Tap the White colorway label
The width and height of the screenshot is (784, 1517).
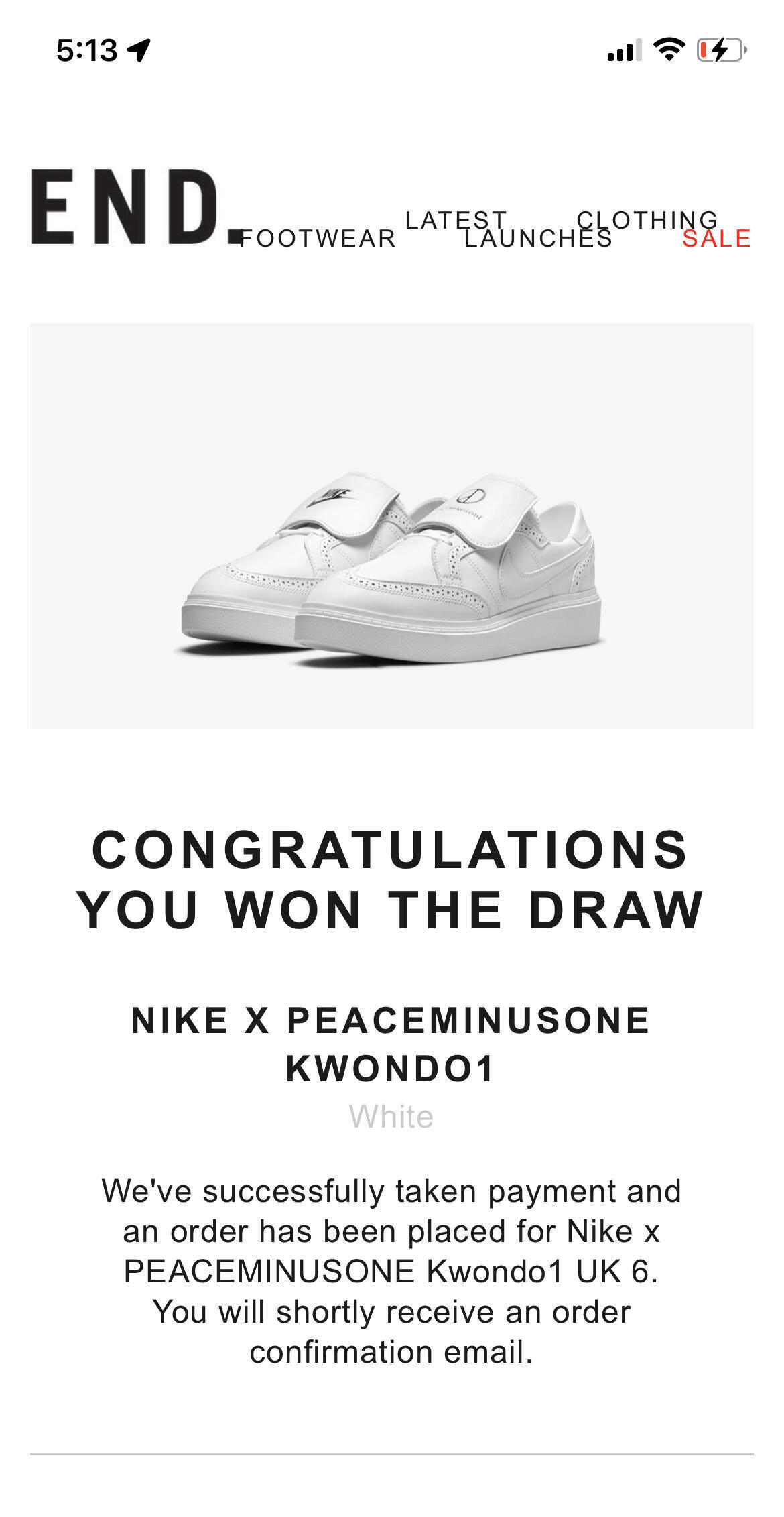[x=391, y=1117]
